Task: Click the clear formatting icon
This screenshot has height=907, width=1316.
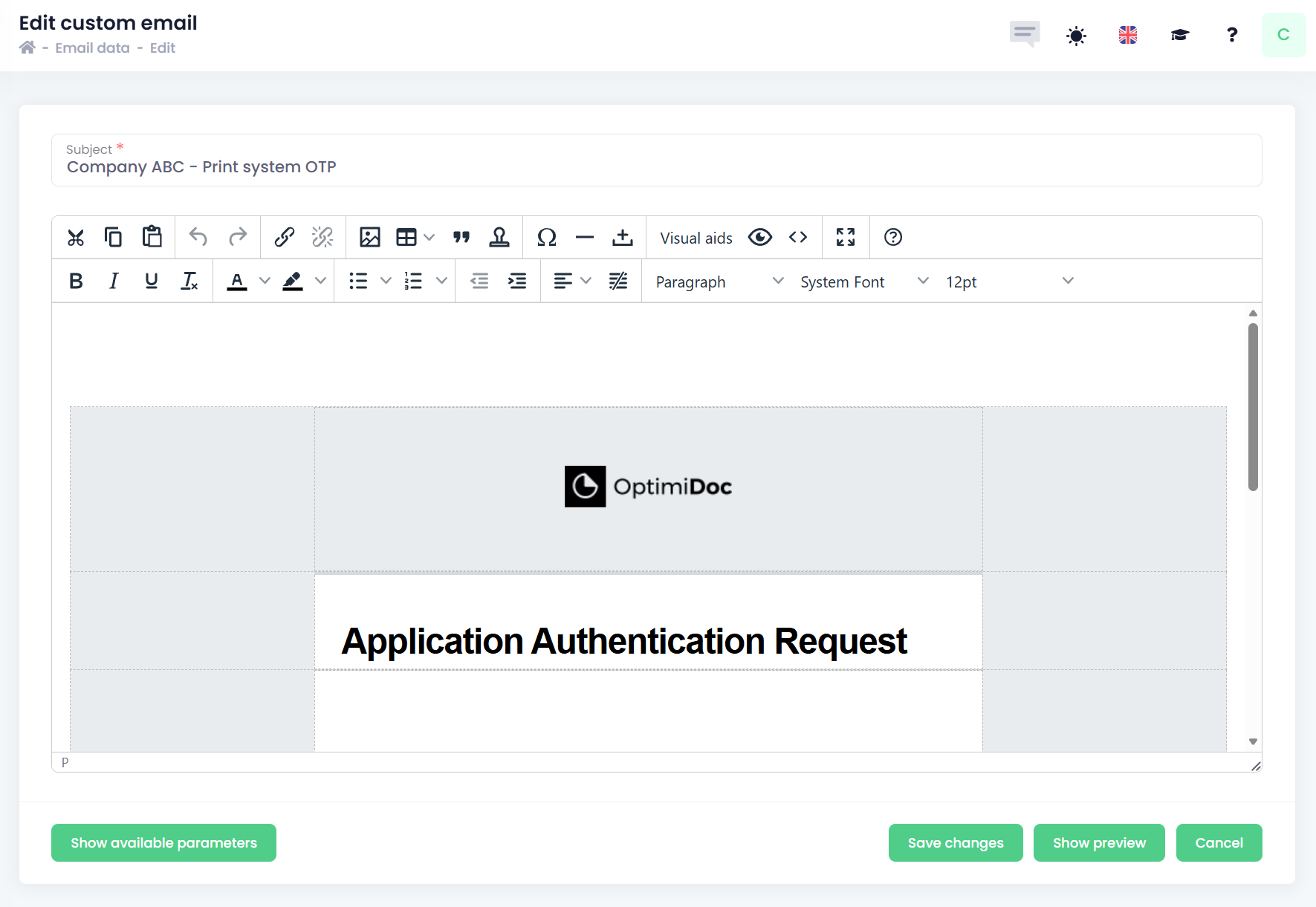Action: (189, 281)
